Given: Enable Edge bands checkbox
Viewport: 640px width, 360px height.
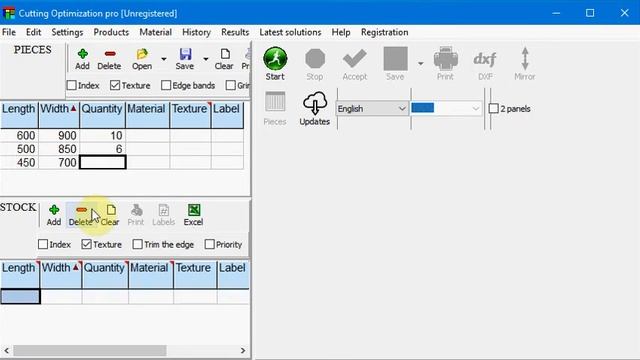Looking at the screenshot, I should pos(166,85).
